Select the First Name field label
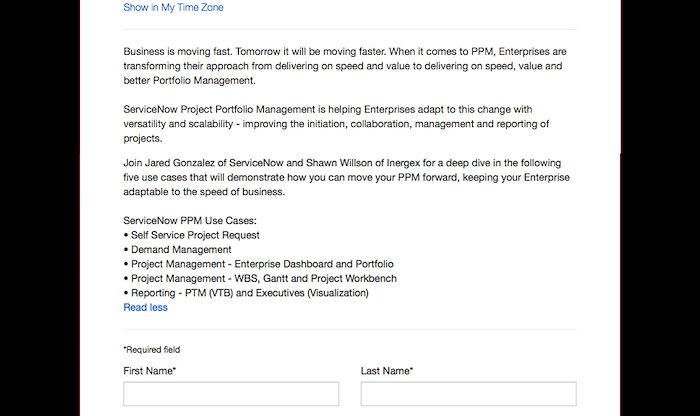The image size is (700, 416). (x=150, y=371)
